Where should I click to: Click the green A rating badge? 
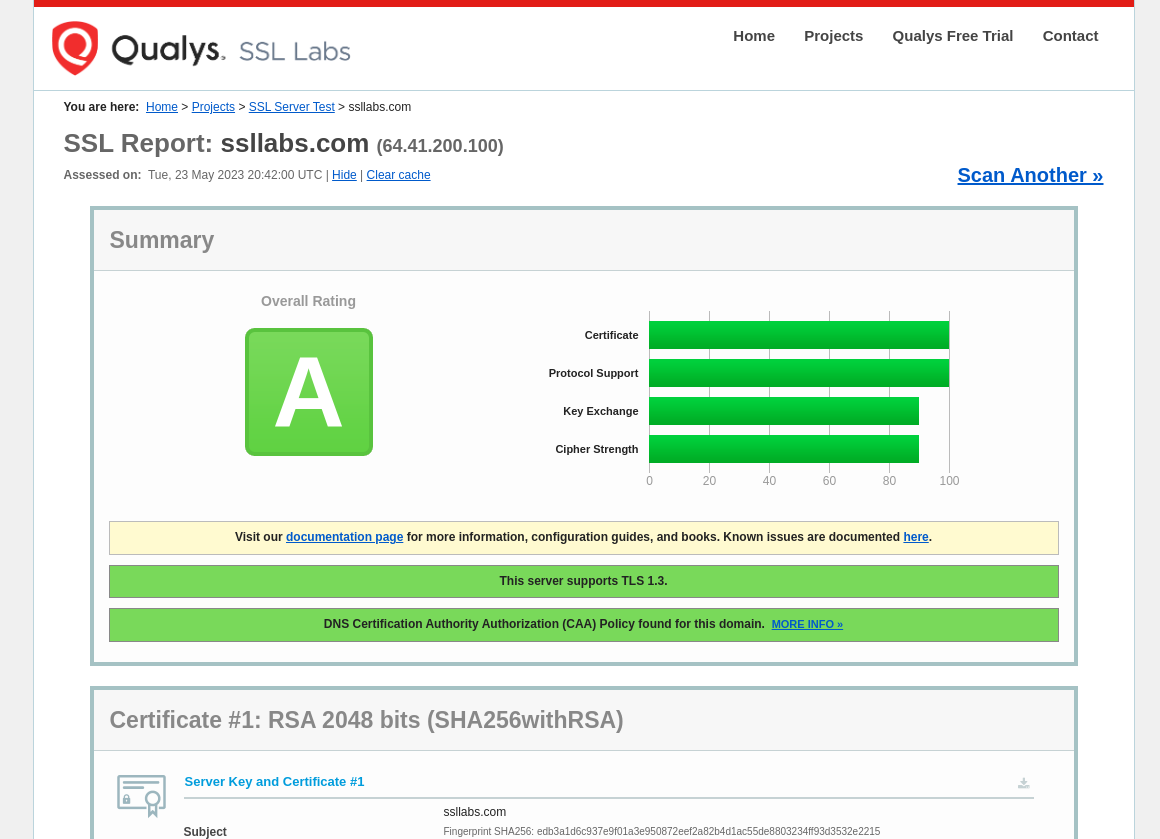(308, 391)
